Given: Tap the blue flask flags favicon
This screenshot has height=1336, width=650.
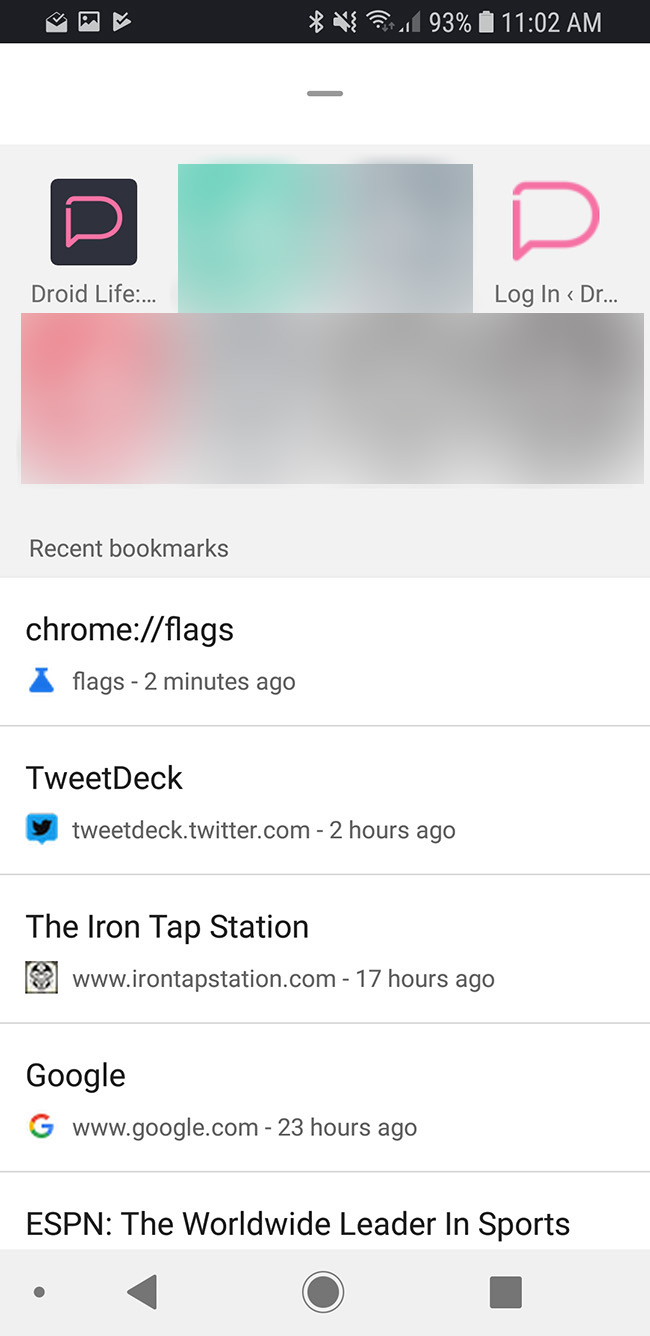Looking at the screenshot, I should [x=41, y=682].
